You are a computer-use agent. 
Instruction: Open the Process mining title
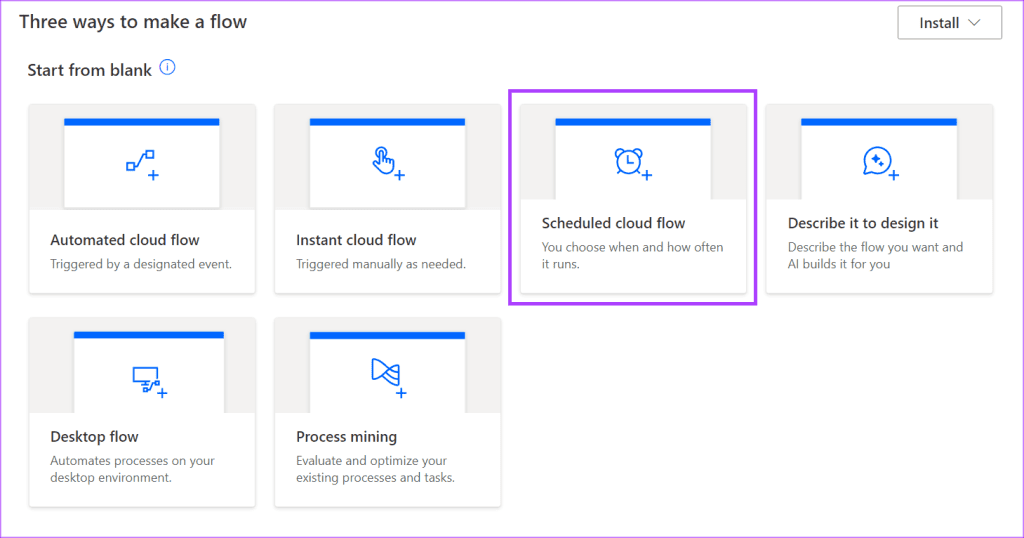pyautogui.click(x=346, y=437)
